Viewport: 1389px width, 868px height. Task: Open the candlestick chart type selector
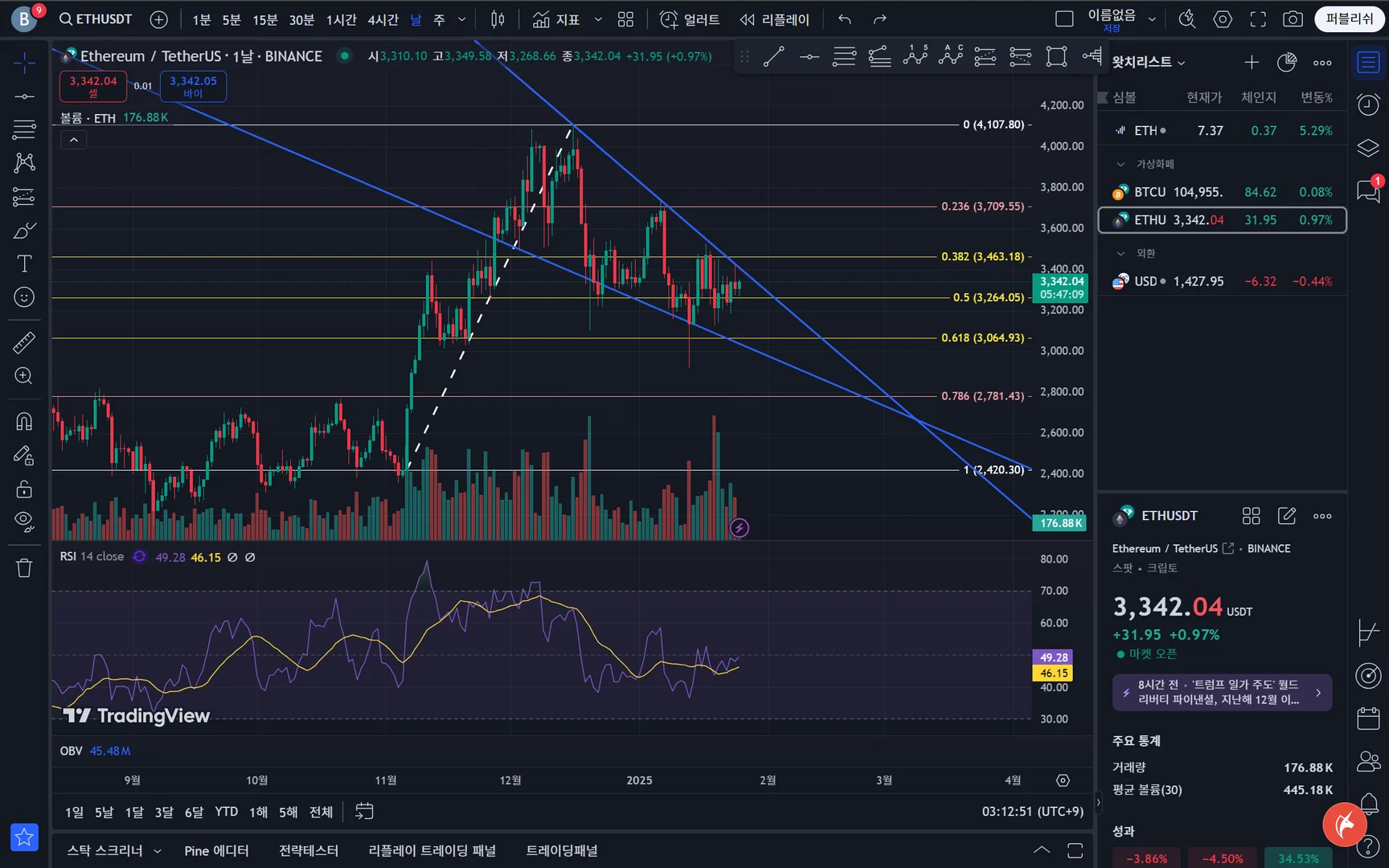point(498,19)
